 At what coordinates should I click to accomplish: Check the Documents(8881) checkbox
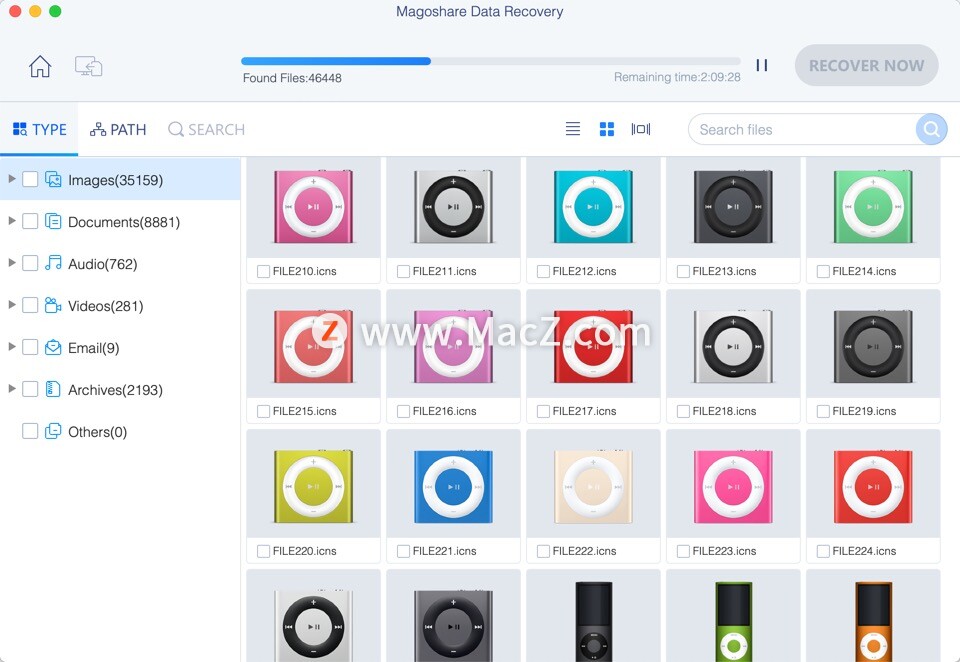tap(30, 221)
